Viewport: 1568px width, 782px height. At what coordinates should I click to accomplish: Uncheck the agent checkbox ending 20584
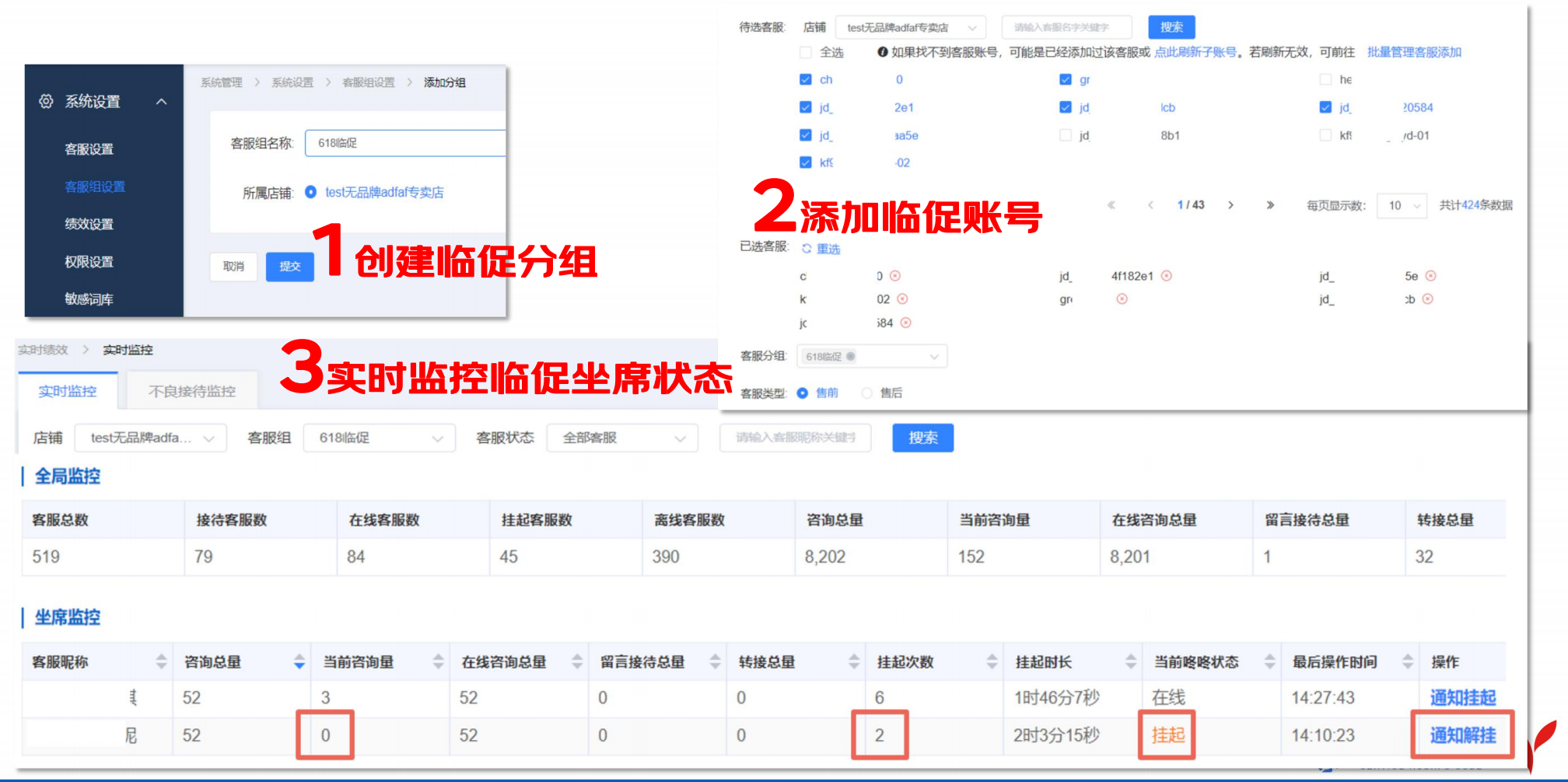1325,107
